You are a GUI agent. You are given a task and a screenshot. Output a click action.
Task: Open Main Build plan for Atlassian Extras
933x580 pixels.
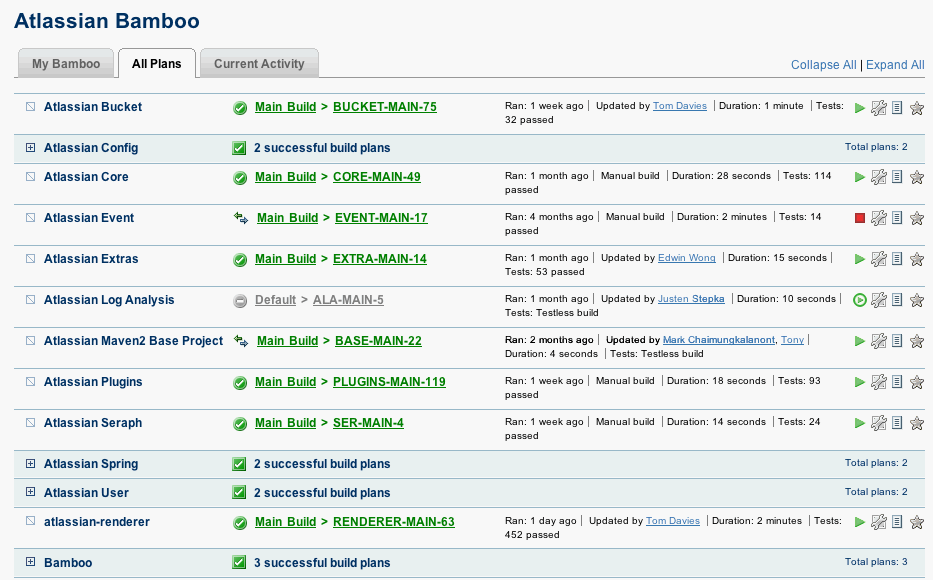click(x=286, y=259)
